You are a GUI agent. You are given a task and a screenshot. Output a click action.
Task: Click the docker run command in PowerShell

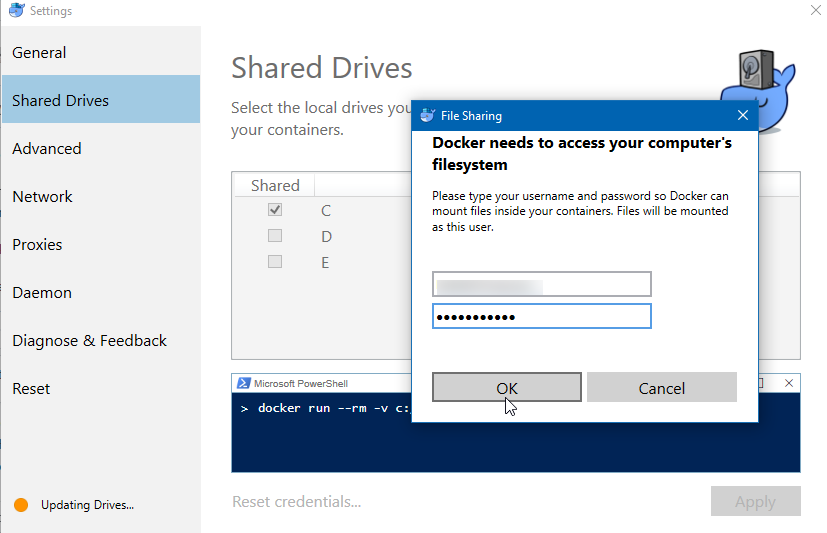click(x=334, y=409)
